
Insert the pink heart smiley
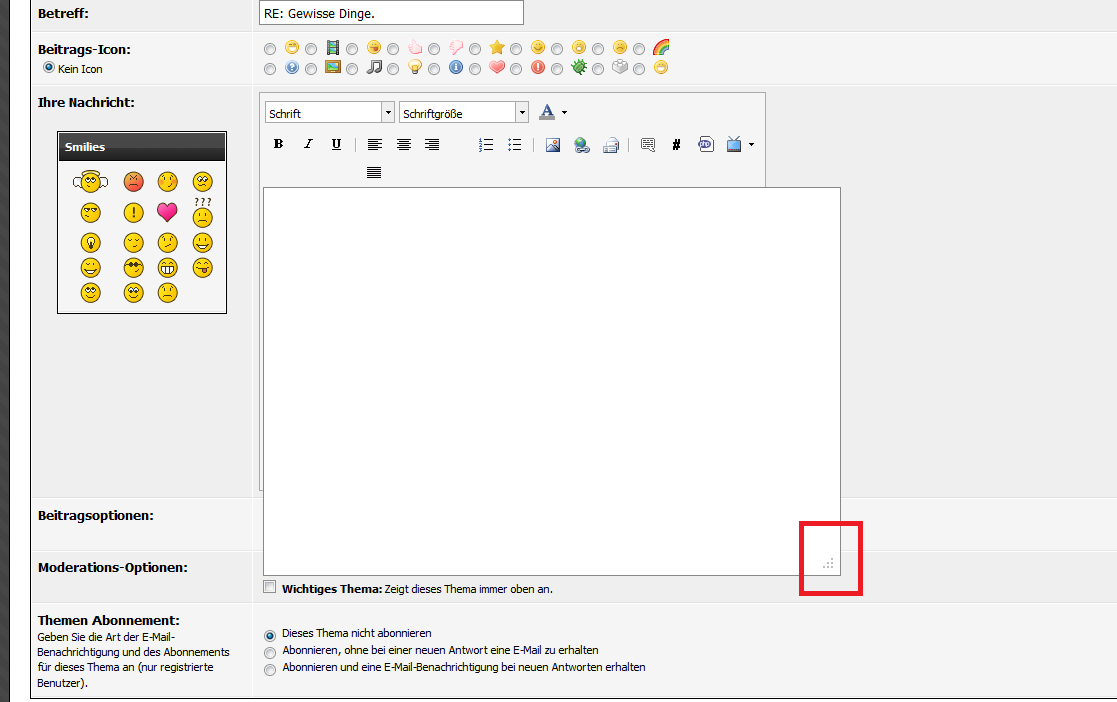pos(167,212)
